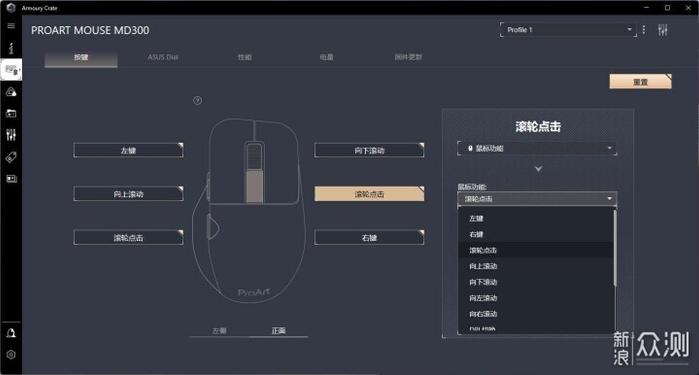Switch to the 左侧 side view tab
The width and height of the screenshot is (699, 375).
pos(219,331)
